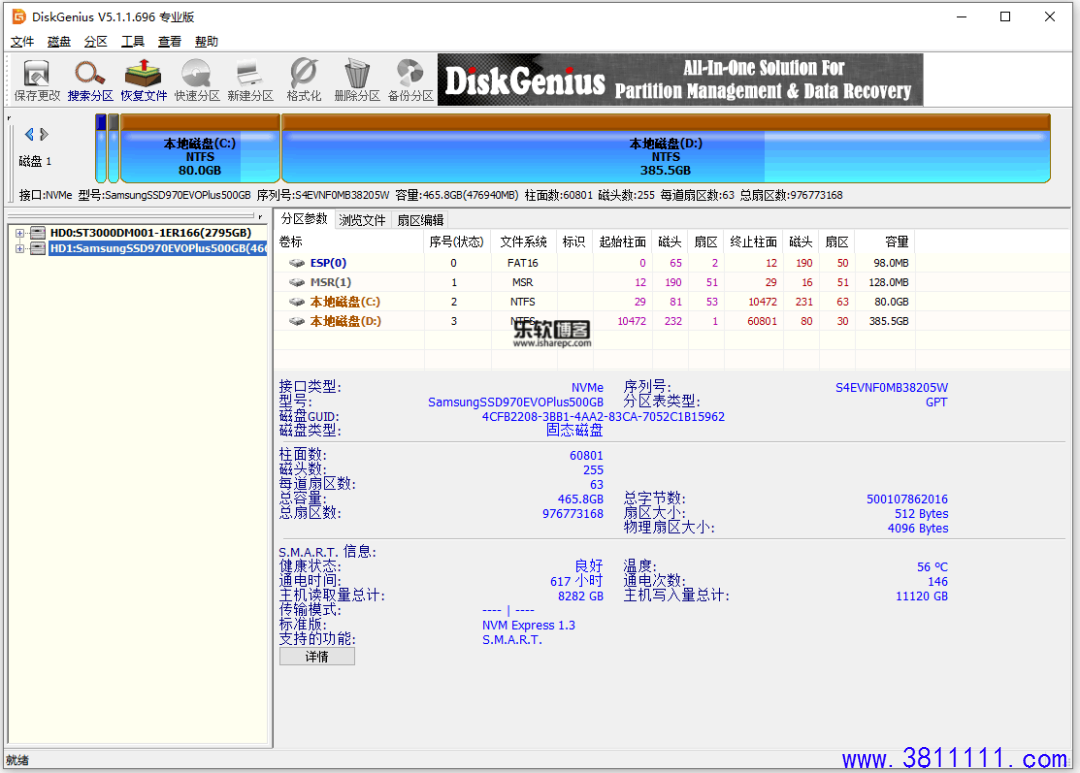
Task: Expand the HD1:SamsungSSD970EVOPlus tree node
Action: click(19, 249)
